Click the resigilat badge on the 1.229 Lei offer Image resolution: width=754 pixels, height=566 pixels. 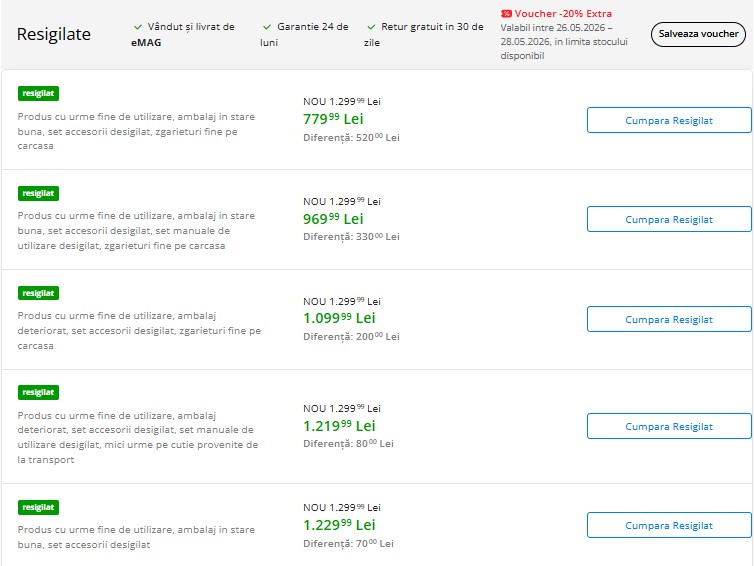[38, 507]
